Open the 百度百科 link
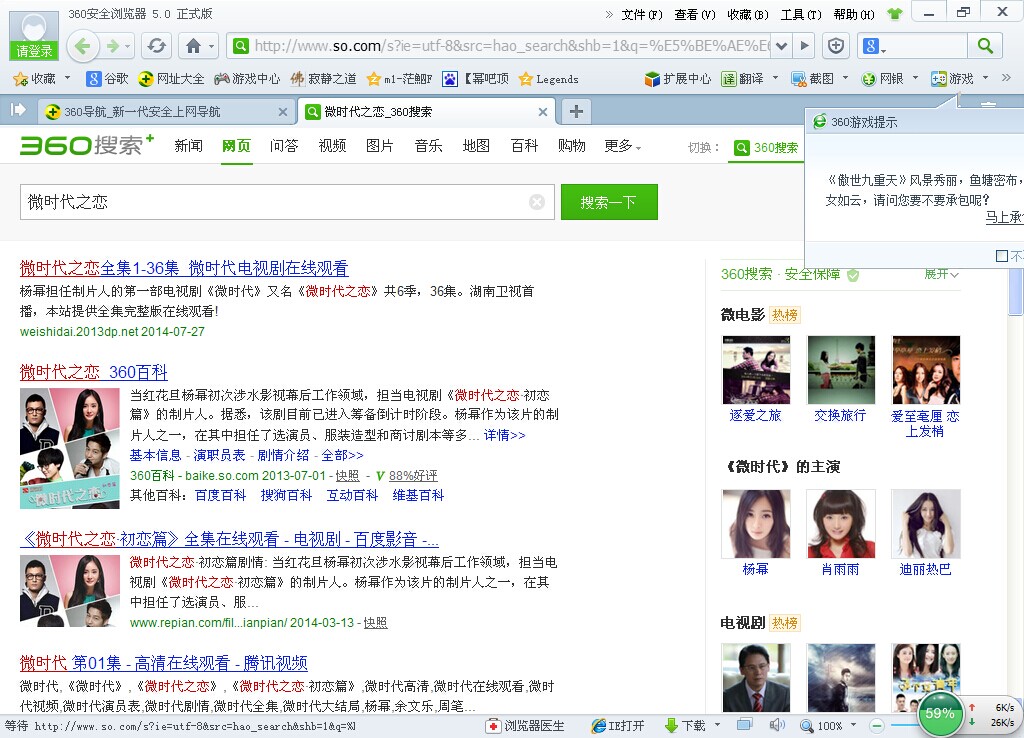The image size is (1024, 738). pyautogui.click(x=221, y=495)
